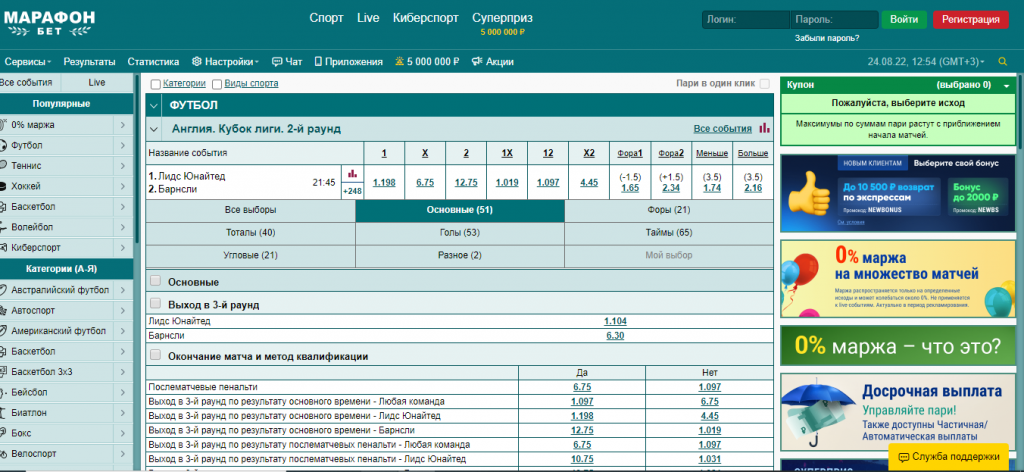The height and width of the screenshot is (472, 1024).
Task: Check the Категории checkbox
Action: 155,84
